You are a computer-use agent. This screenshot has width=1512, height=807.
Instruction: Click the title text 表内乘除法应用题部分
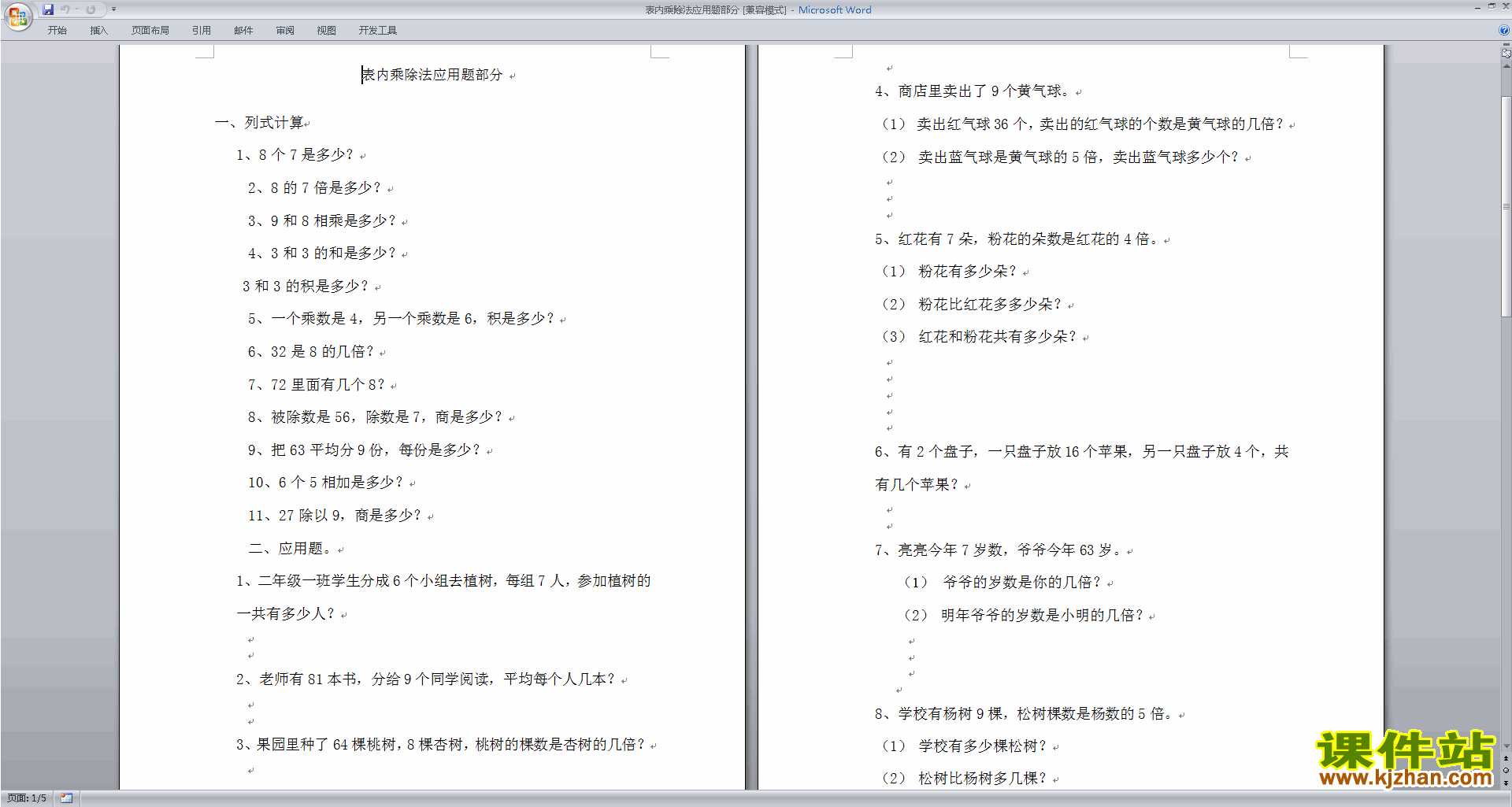pos(432,75)
